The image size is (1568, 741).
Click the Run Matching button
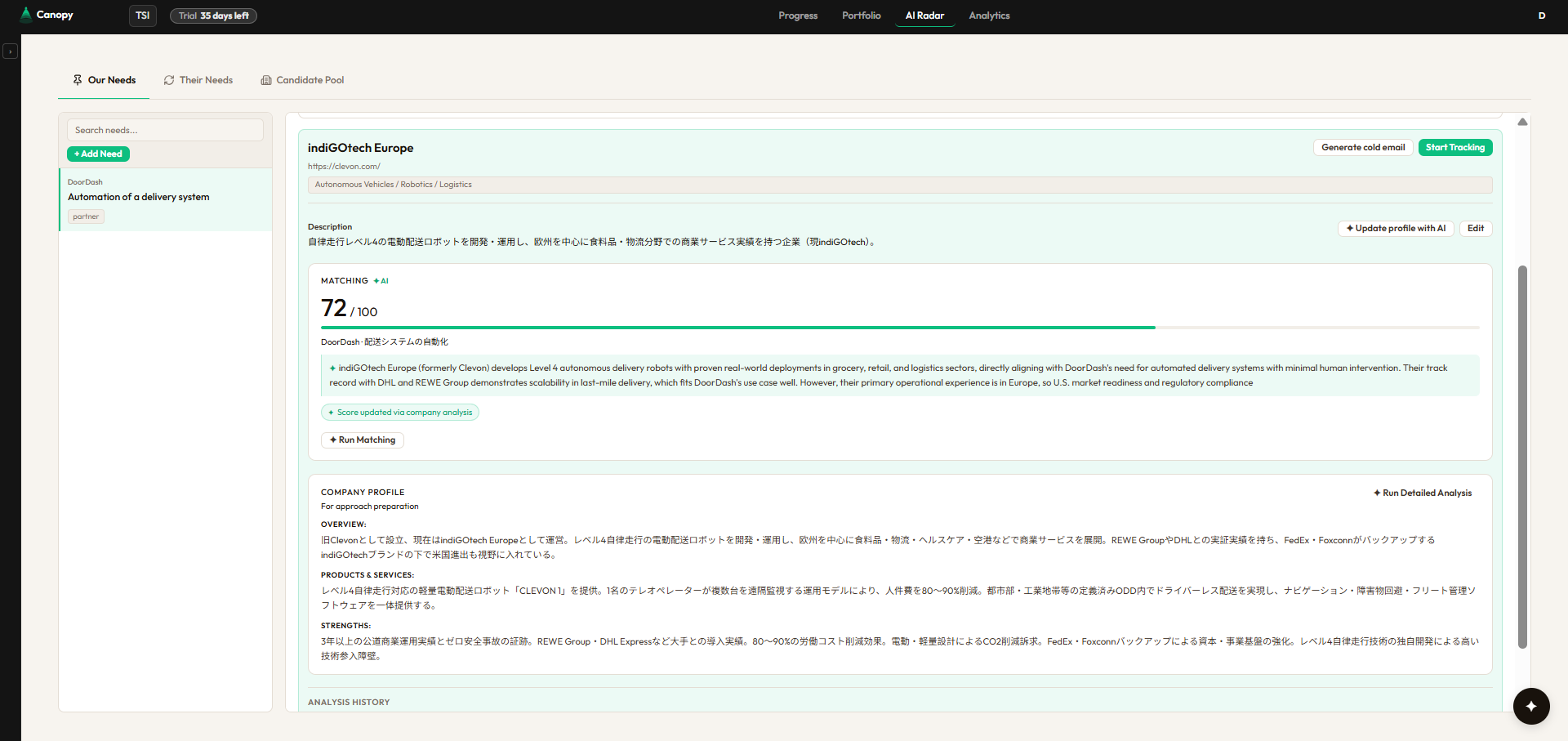363,440
